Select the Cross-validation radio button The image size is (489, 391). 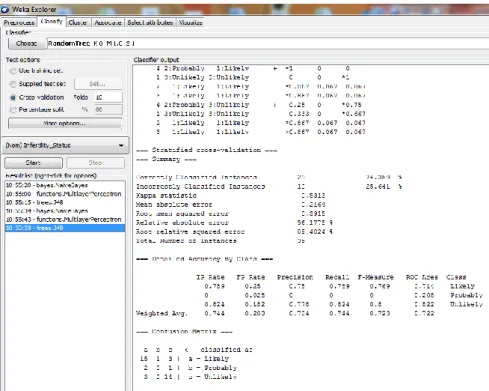pyautogui.click(x=13, y=97)
